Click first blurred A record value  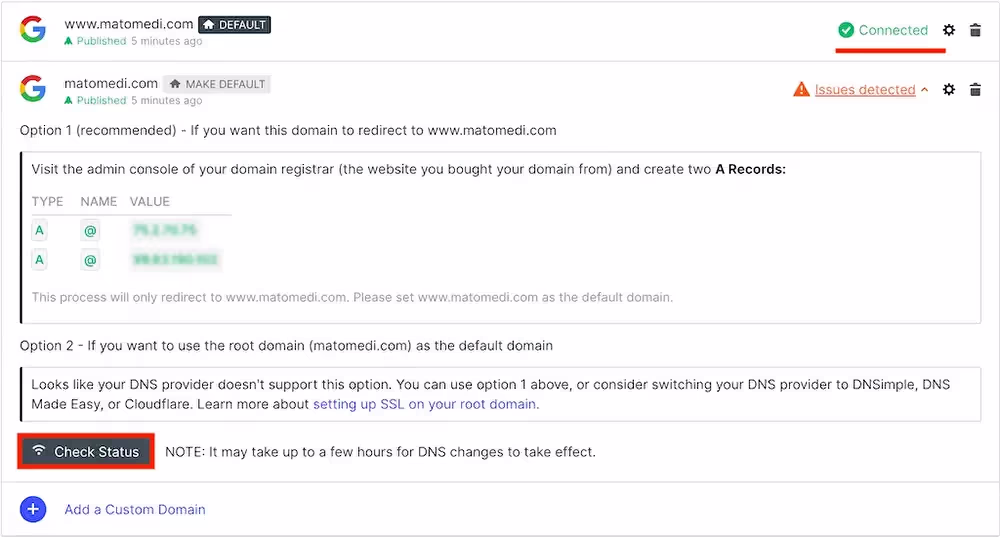pyautogui.click(x=165, y=230)
